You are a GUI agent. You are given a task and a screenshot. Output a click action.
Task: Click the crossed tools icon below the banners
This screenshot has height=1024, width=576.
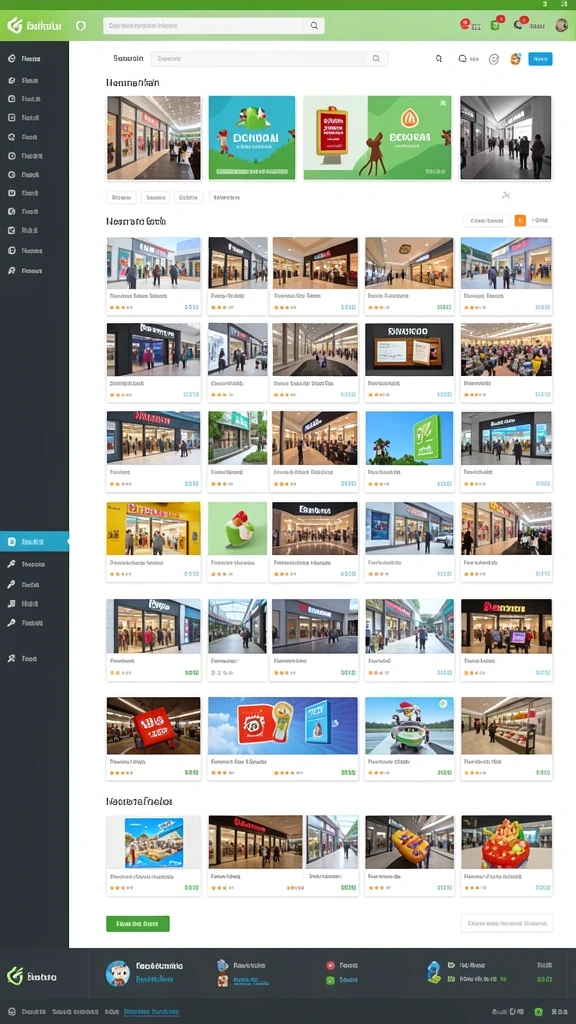coord(505,195)
